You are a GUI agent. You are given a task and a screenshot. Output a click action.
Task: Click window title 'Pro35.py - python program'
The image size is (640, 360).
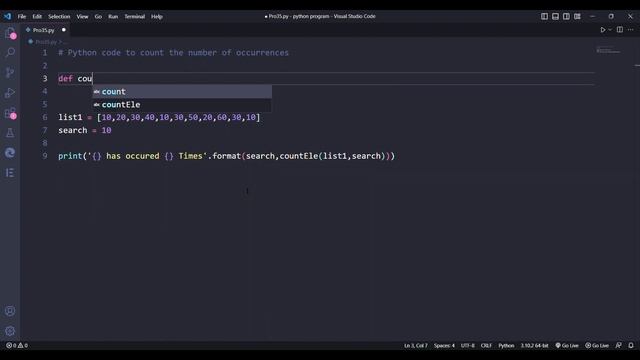pyautogui.click(x=299, y=16)
